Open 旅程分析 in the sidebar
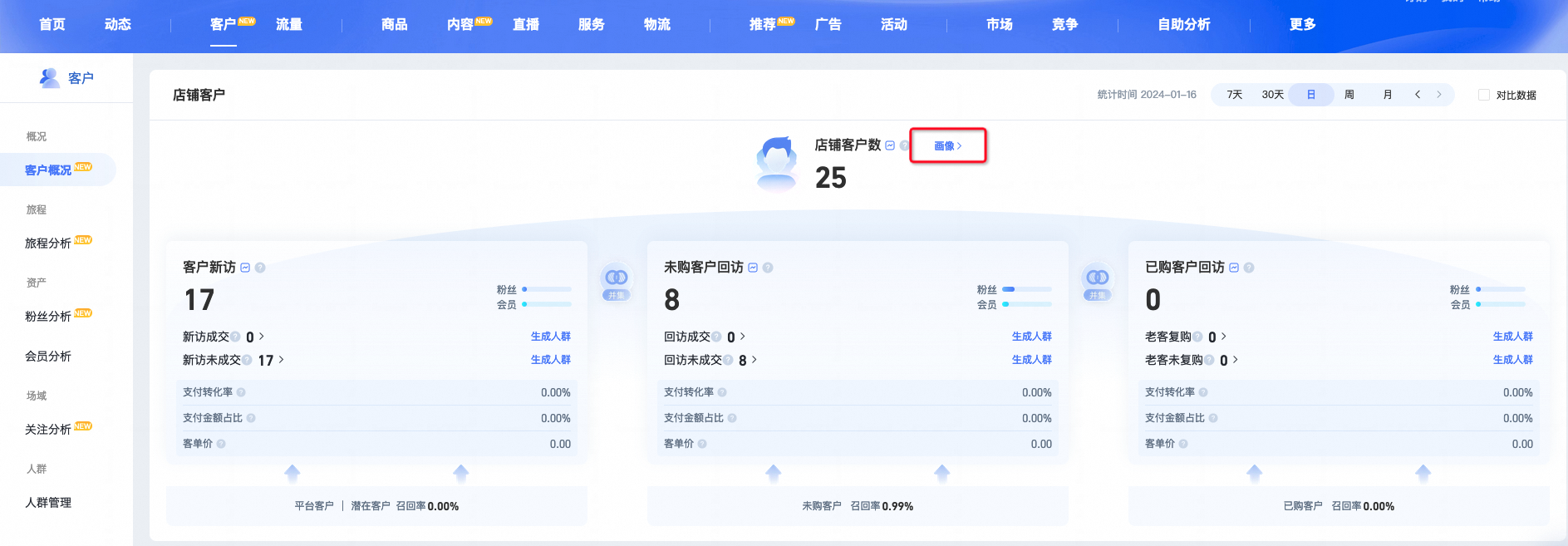 click(x=48, y=243)
